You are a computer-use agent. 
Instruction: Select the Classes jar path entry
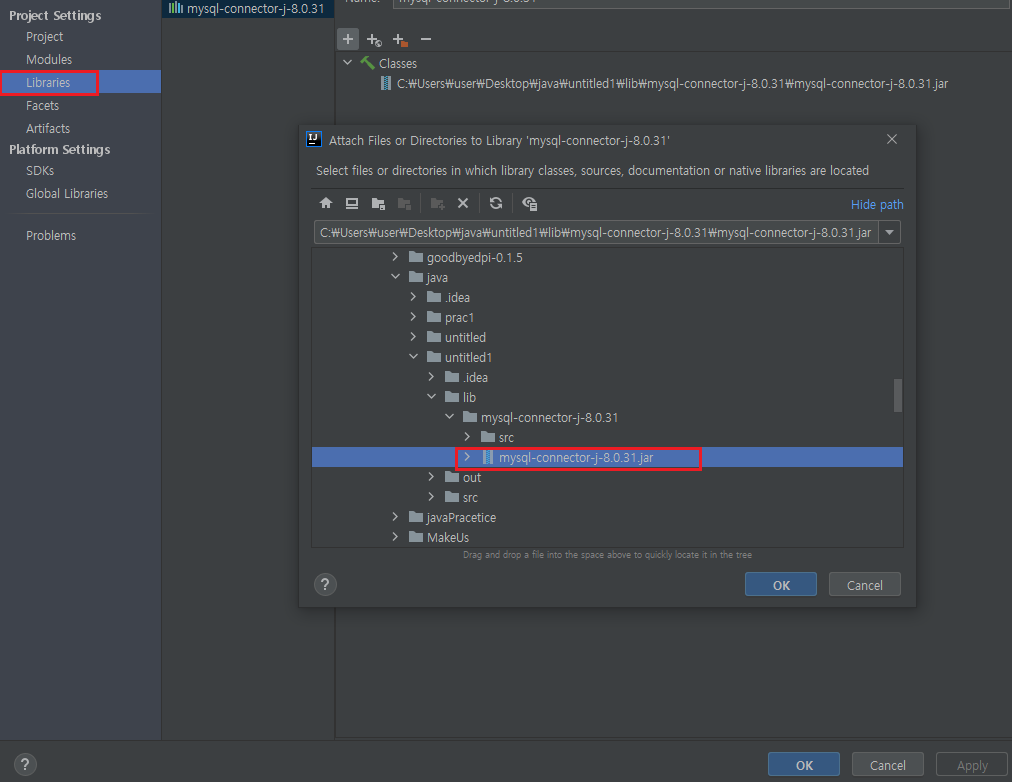point(673,83)
